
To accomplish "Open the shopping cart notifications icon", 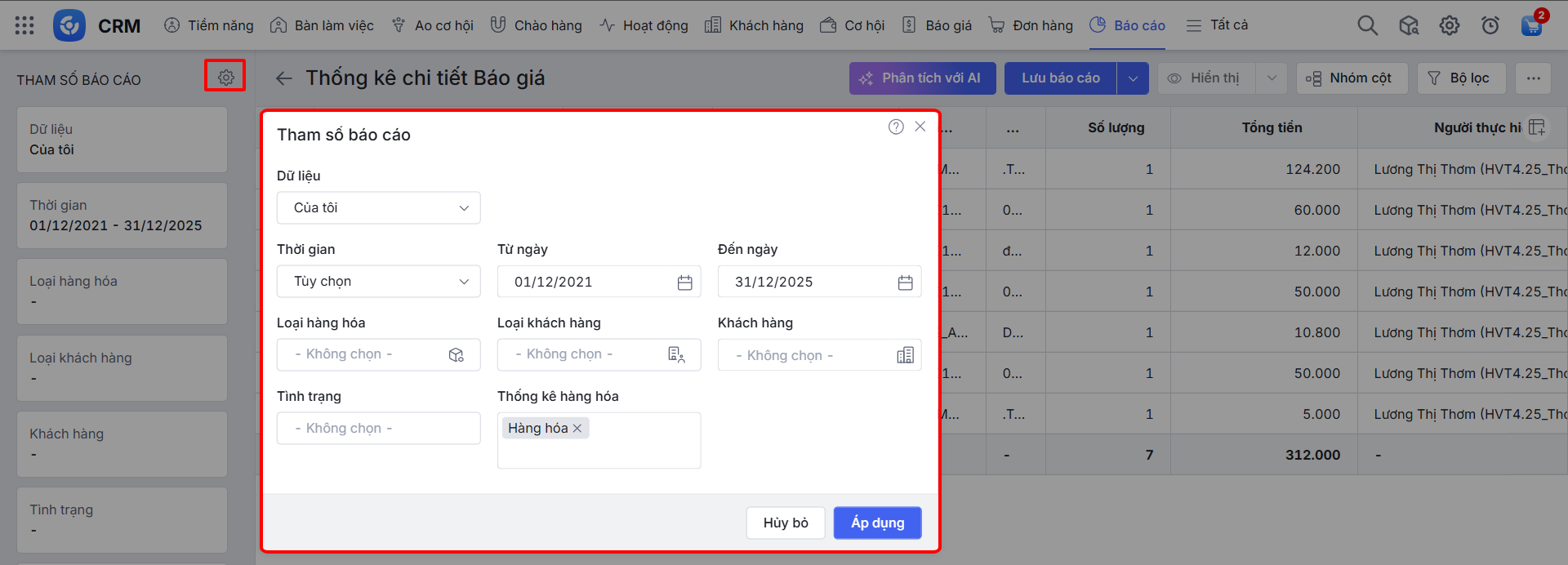I will click(1531, 25).
